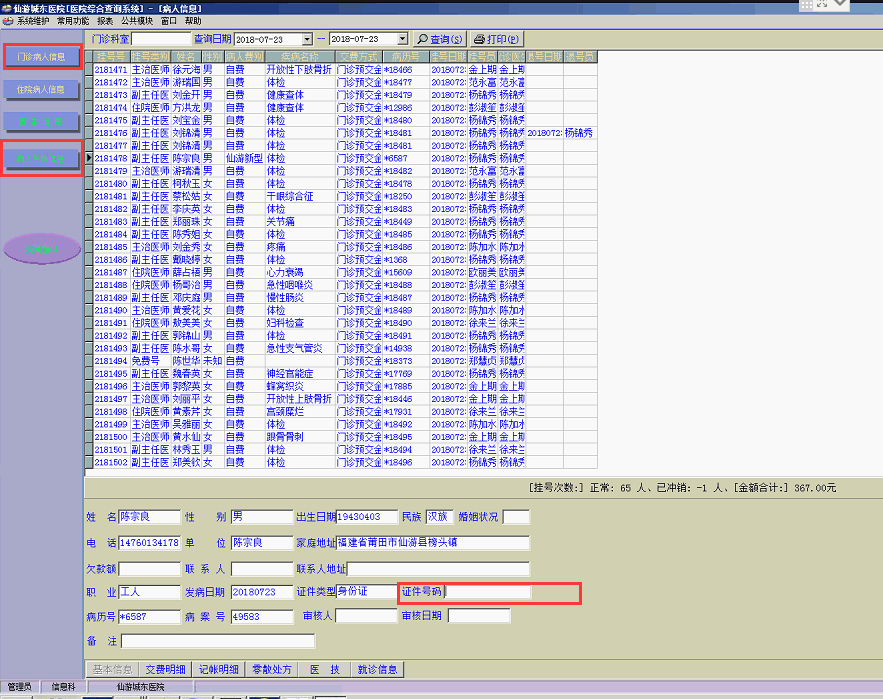Click disease cell 开放性下肢骨折
883x699 pixels.
pos(299,70)
